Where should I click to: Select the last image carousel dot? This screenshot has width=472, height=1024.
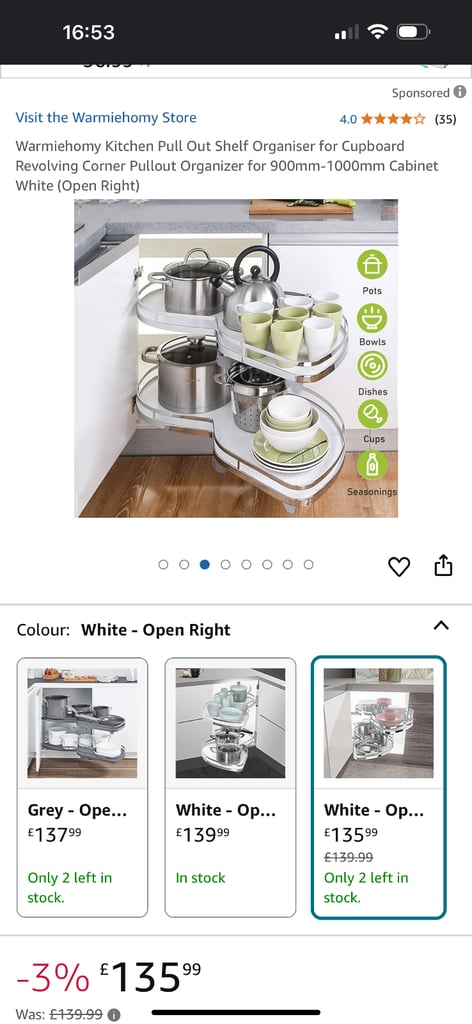(308, 564)
